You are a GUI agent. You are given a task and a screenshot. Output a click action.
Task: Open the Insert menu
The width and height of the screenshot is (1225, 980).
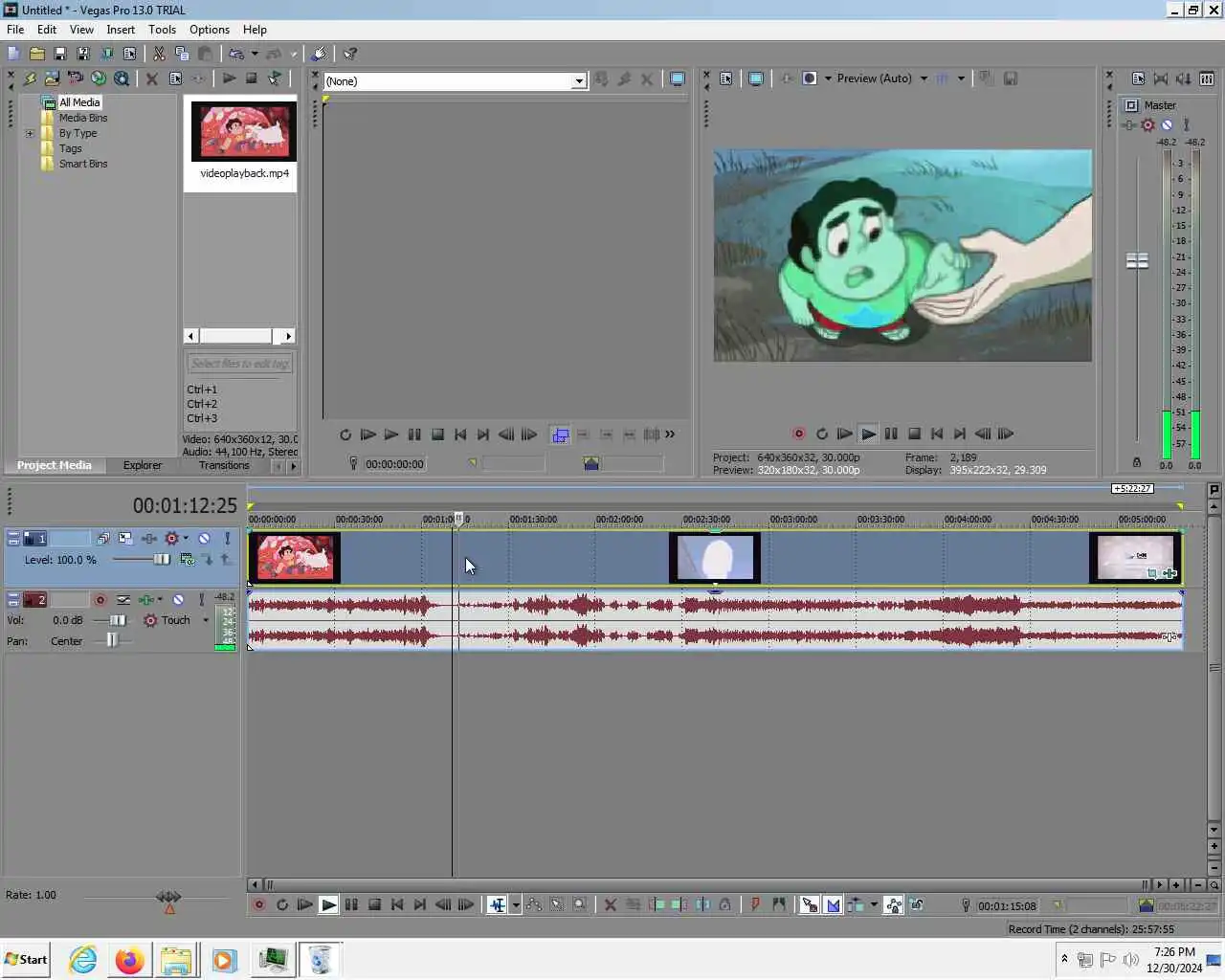[x=121, y=30]
